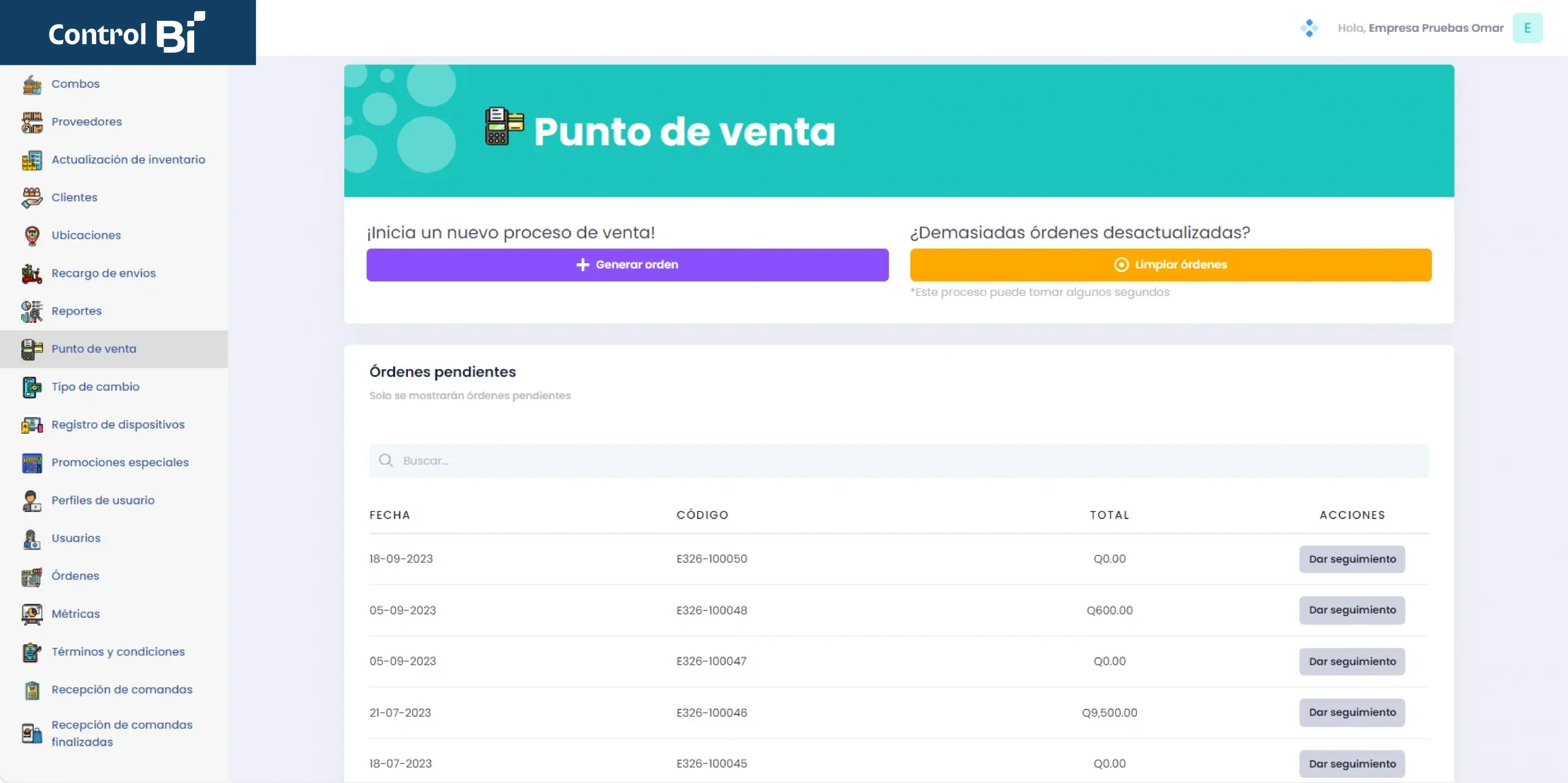Open Órdenes menu entry
Viewport: 1568px width, 783px height.
pos(75,576)
